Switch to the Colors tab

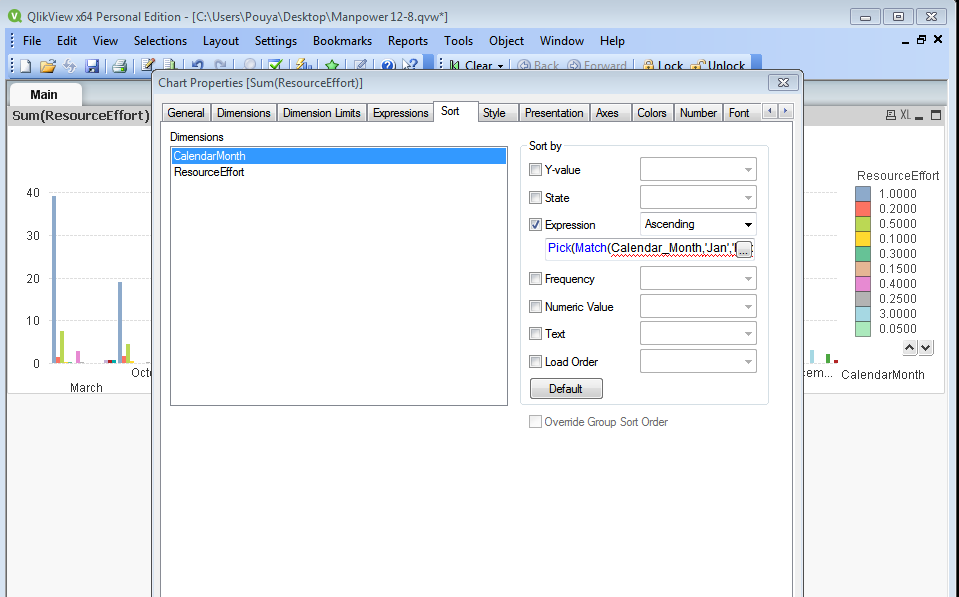[x=652, y=113]
